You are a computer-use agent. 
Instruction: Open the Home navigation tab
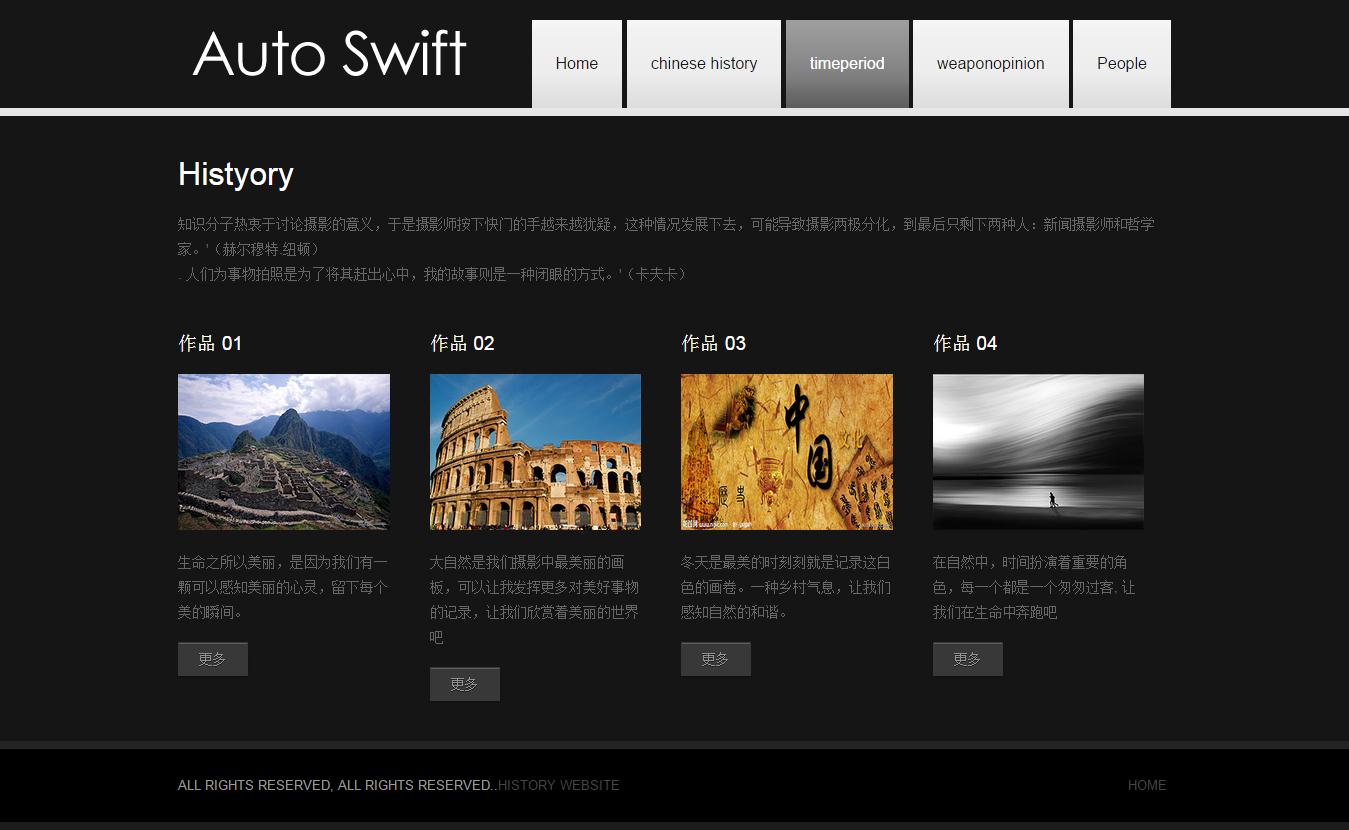[576, 64]
